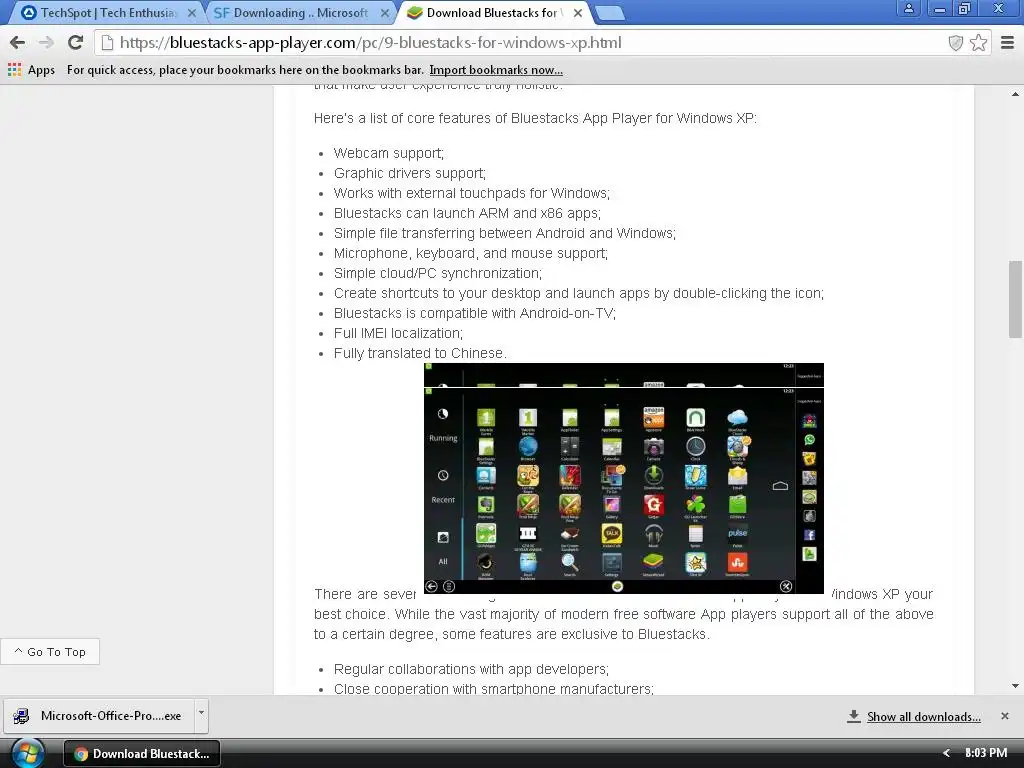1024x768 pixels.
Task: Click the Recent icon in Bluestacks screenshot
Action: (x=443, y=475)
